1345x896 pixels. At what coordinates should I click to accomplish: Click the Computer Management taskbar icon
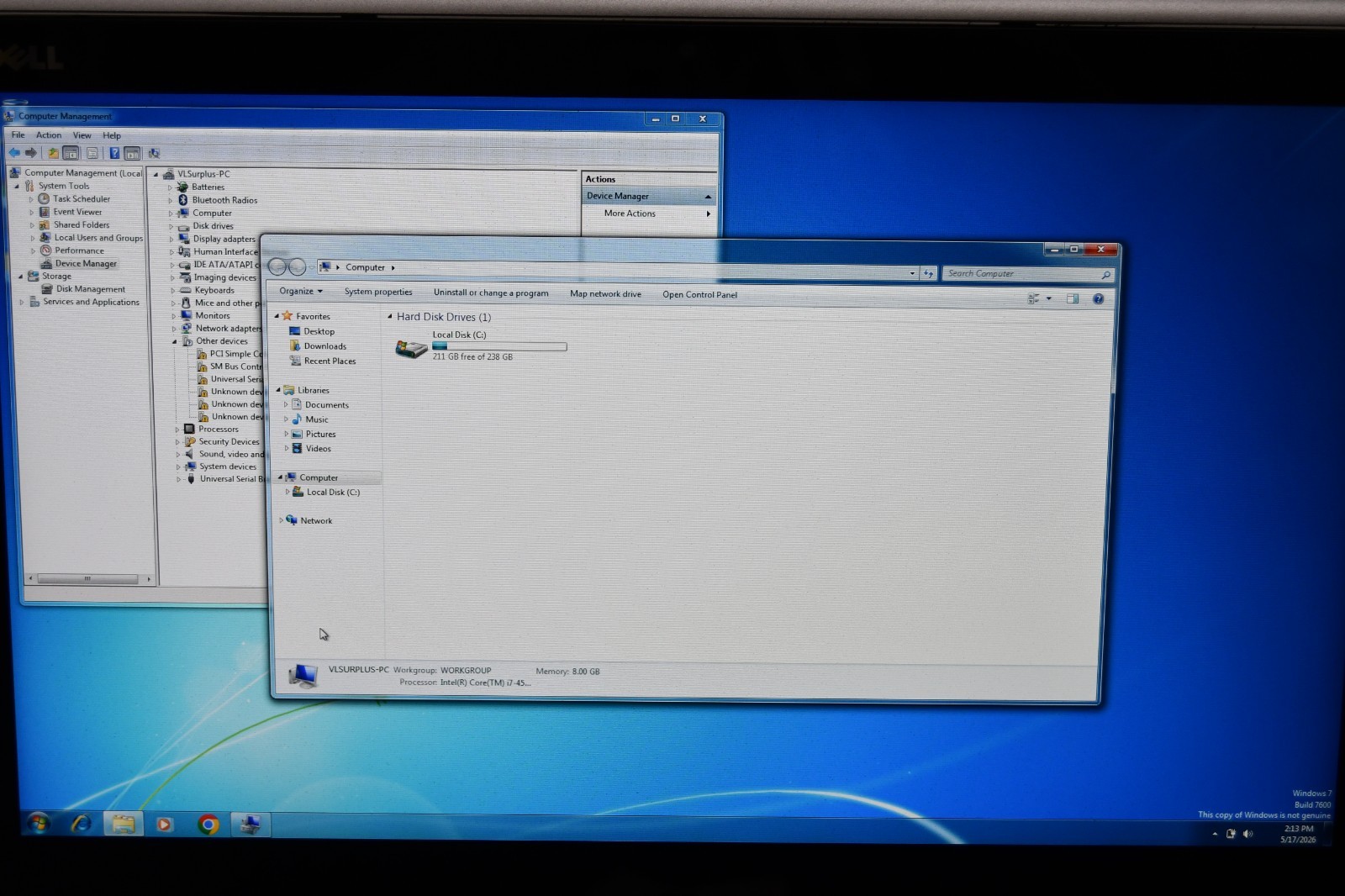click(250, 825)
